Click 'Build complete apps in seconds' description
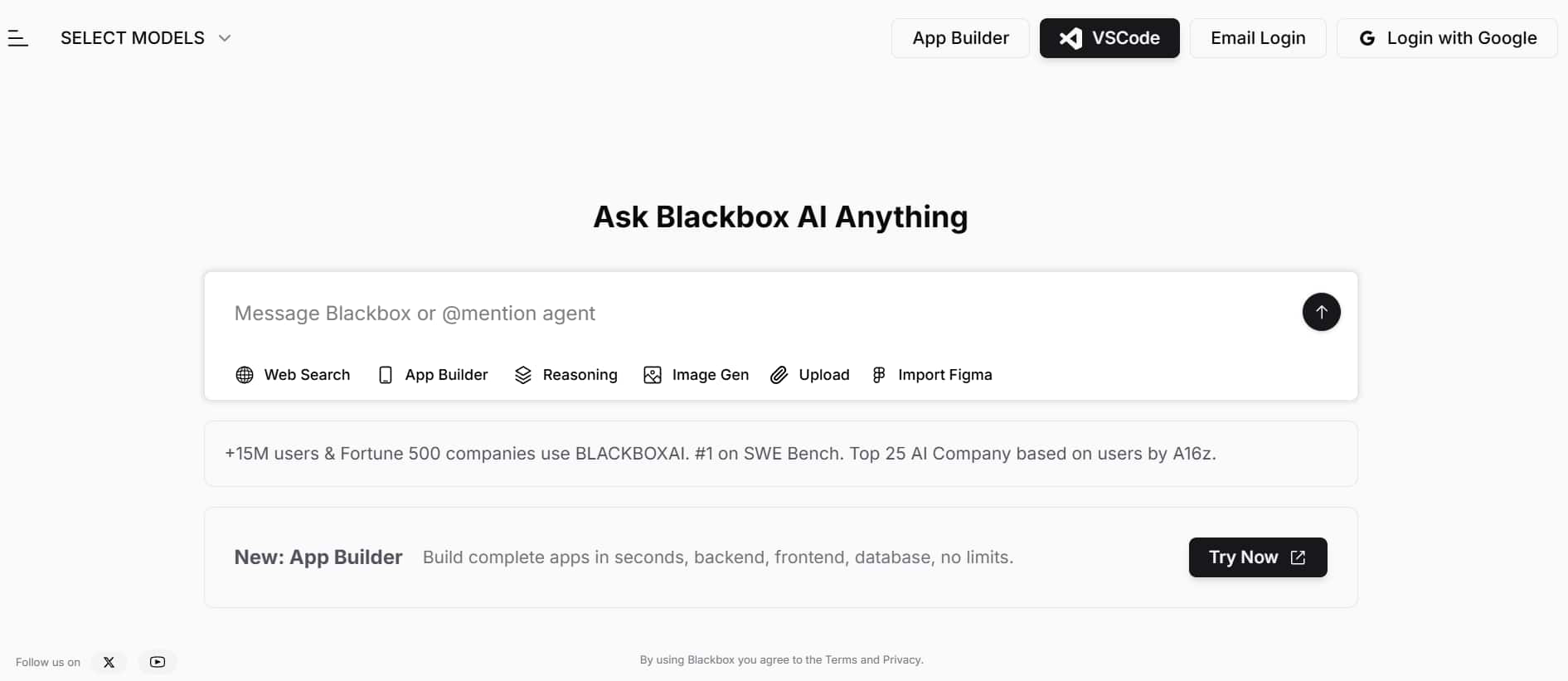The image size is (1568, 681). click(x=718, y=557)
